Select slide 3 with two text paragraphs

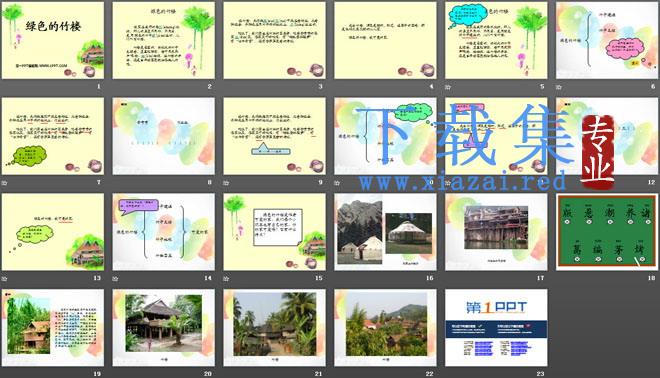(x=274, y=40)
